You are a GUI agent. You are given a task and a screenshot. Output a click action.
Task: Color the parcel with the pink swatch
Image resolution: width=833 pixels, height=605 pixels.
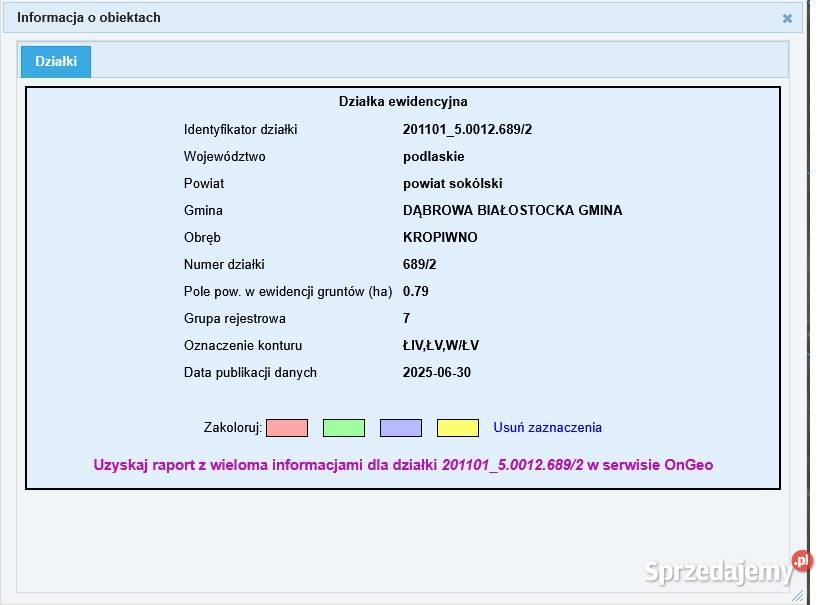click(287, 428)
